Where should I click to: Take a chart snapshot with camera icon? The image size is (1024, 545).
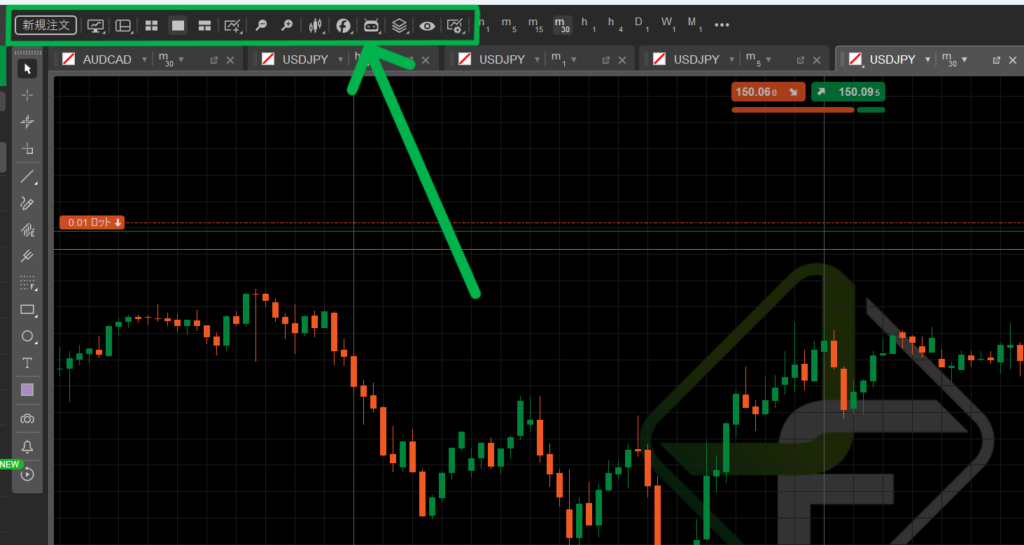point(27,419)
